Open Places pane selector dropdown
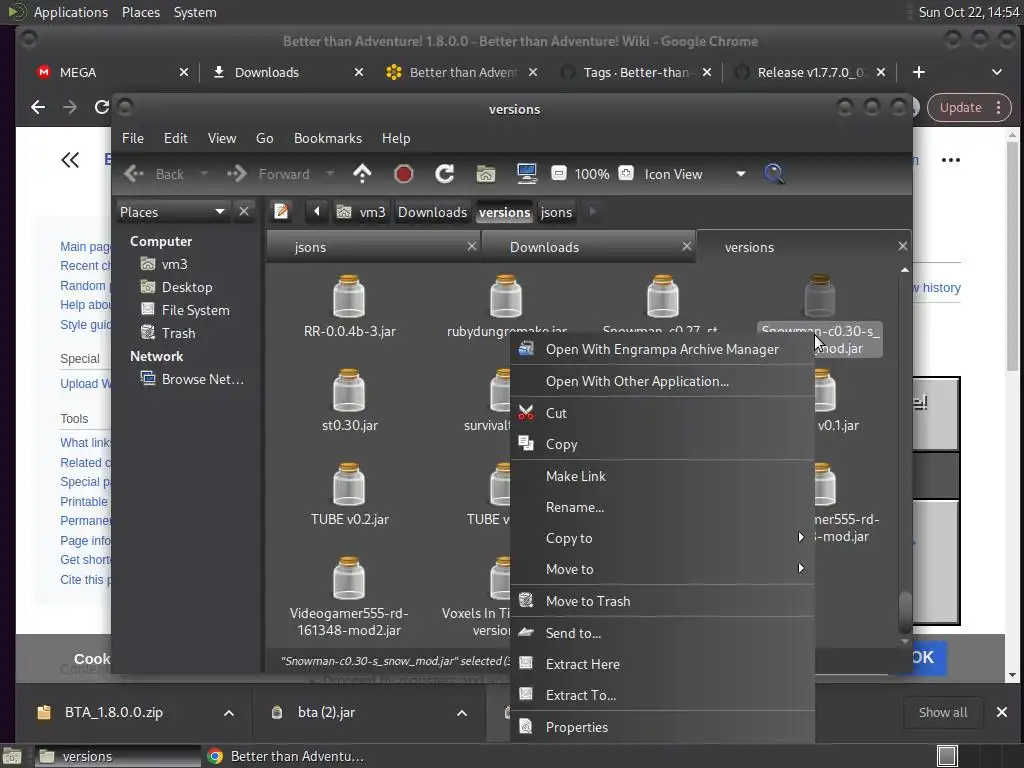1024x768 pixels. pyautogui.click(x=172, y=212)
